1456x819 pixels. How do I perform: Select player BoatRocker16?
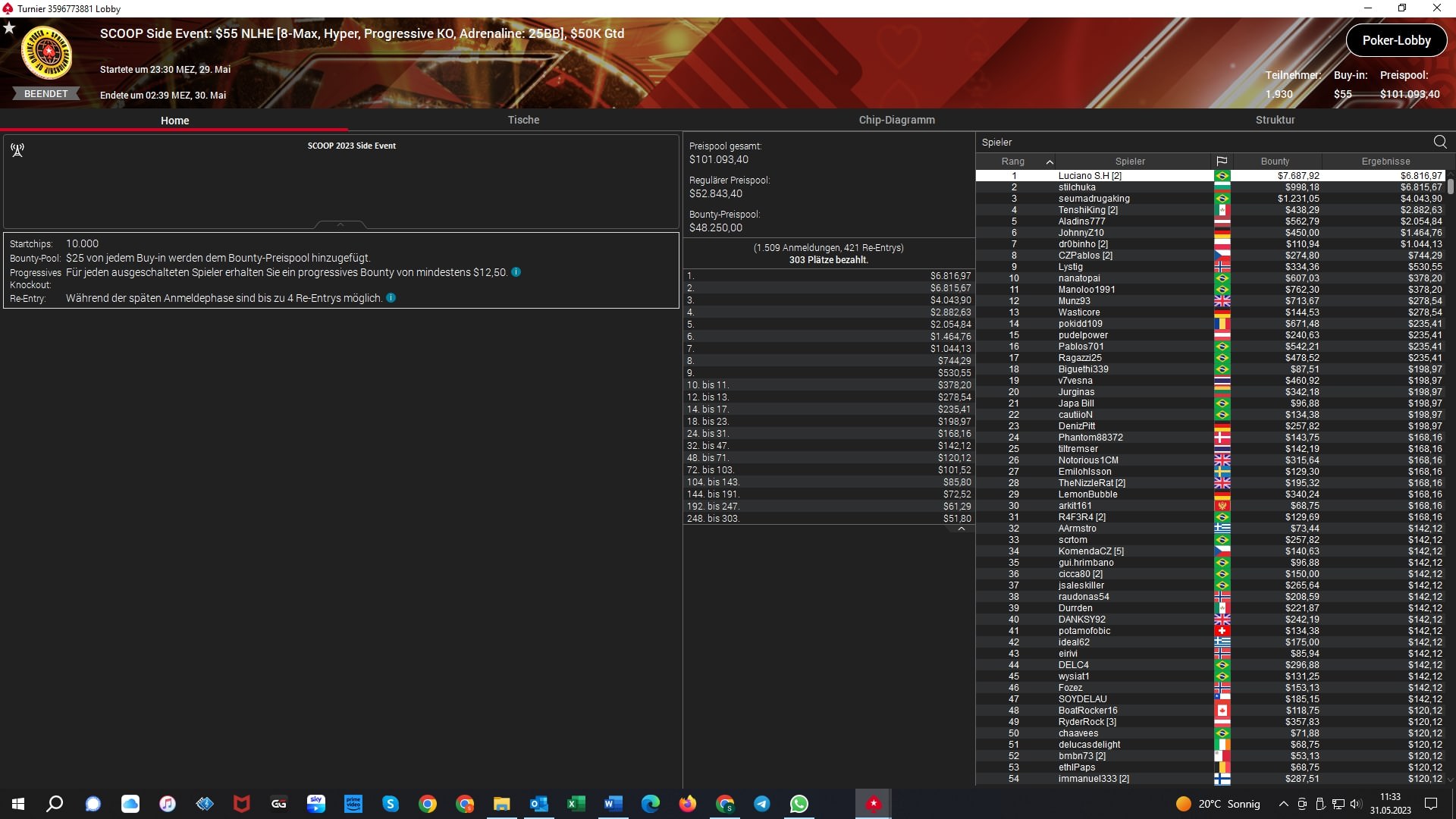[x=1210, y=711]
